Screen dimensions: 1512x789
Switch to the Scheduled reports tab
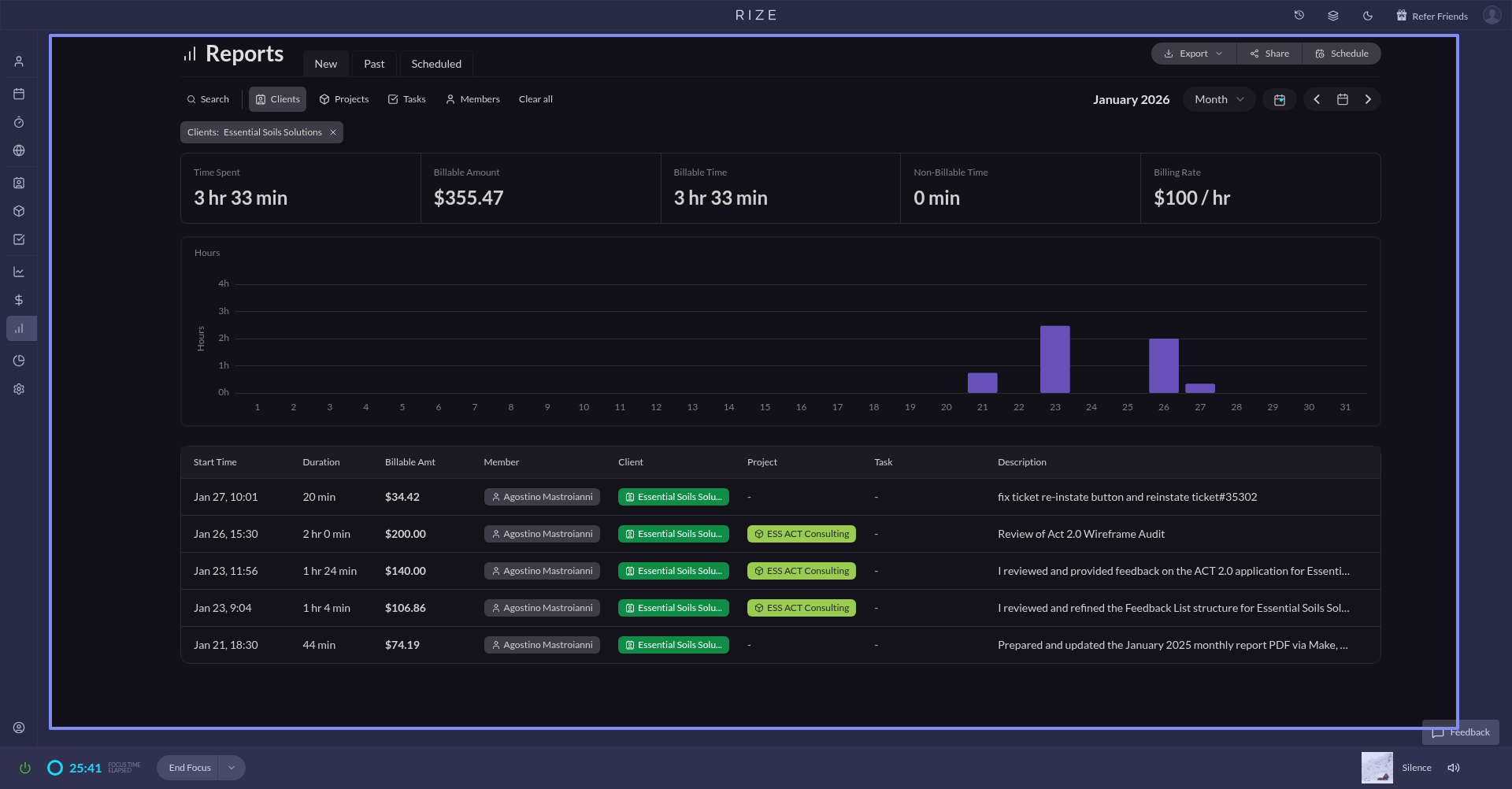pyautogui.click(x=436, y=64)
